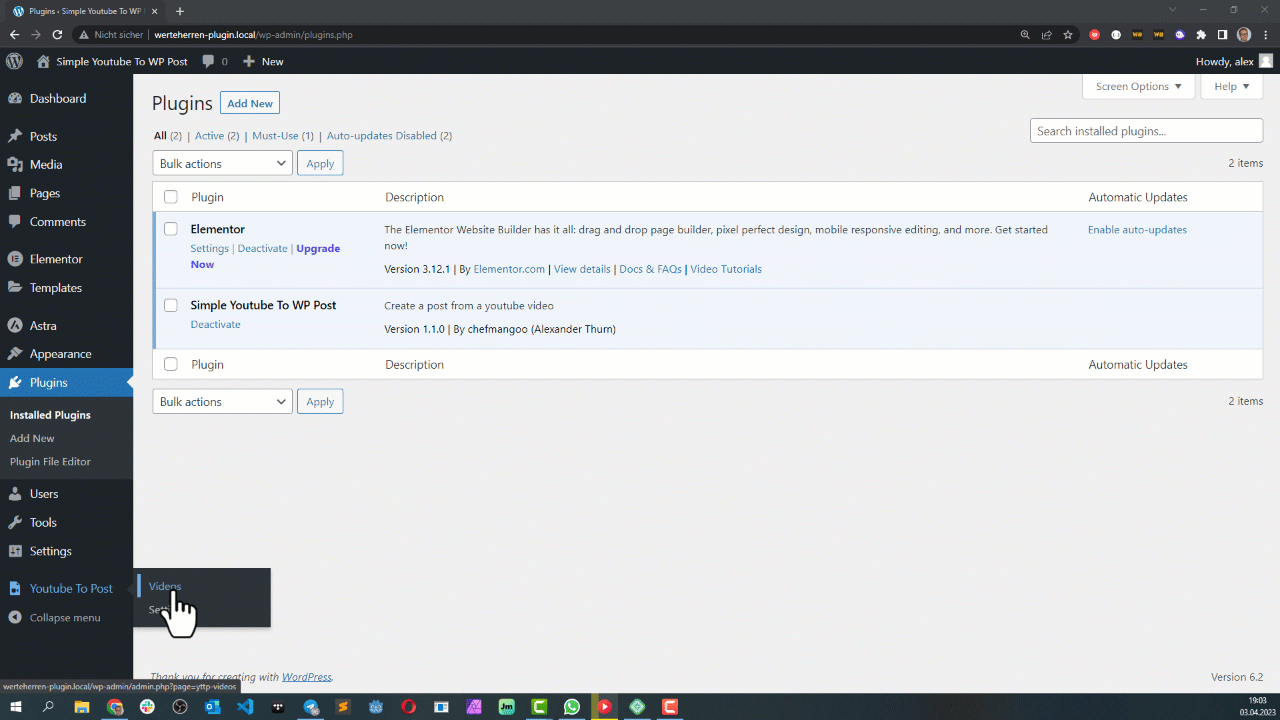Open a new browser tab
This screenshot has width=1280, height=720.
point(180,11)
